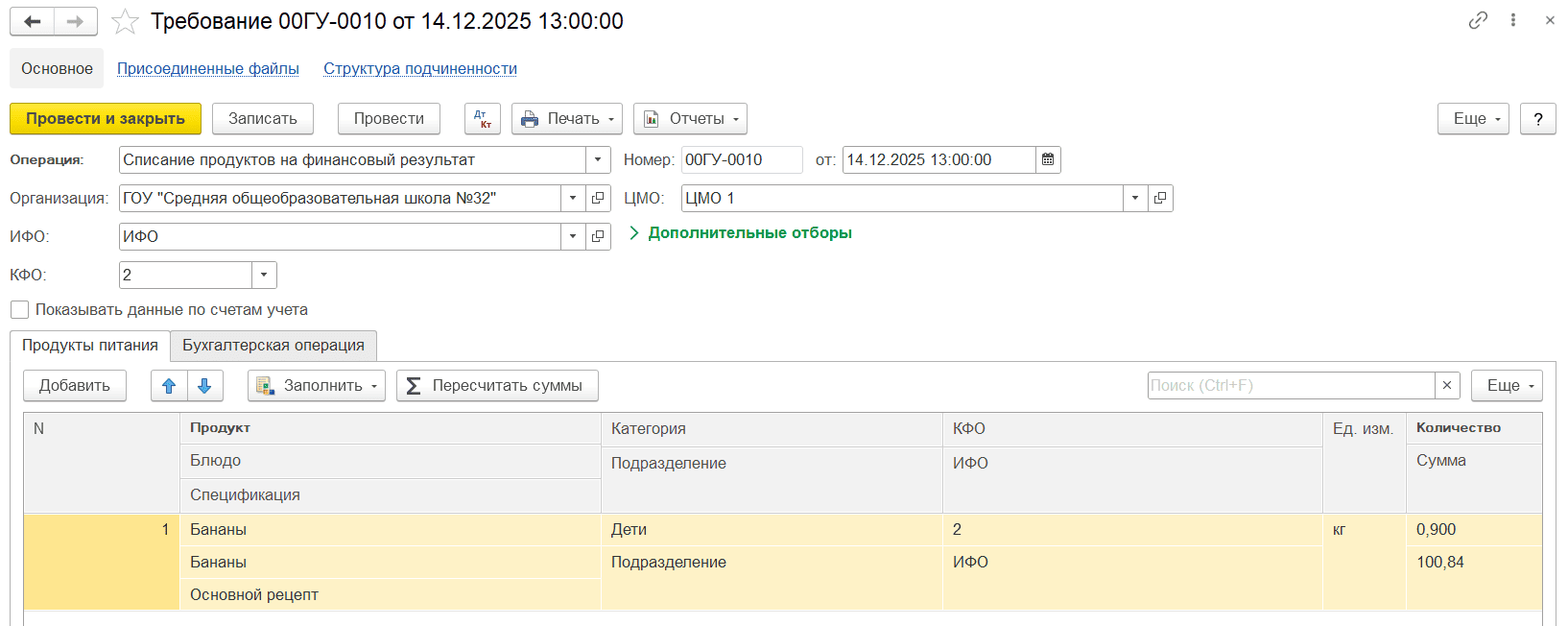Screen dimensions: 1568x626
Task: Open the calendar date picker
Action: pos(1048,160)
